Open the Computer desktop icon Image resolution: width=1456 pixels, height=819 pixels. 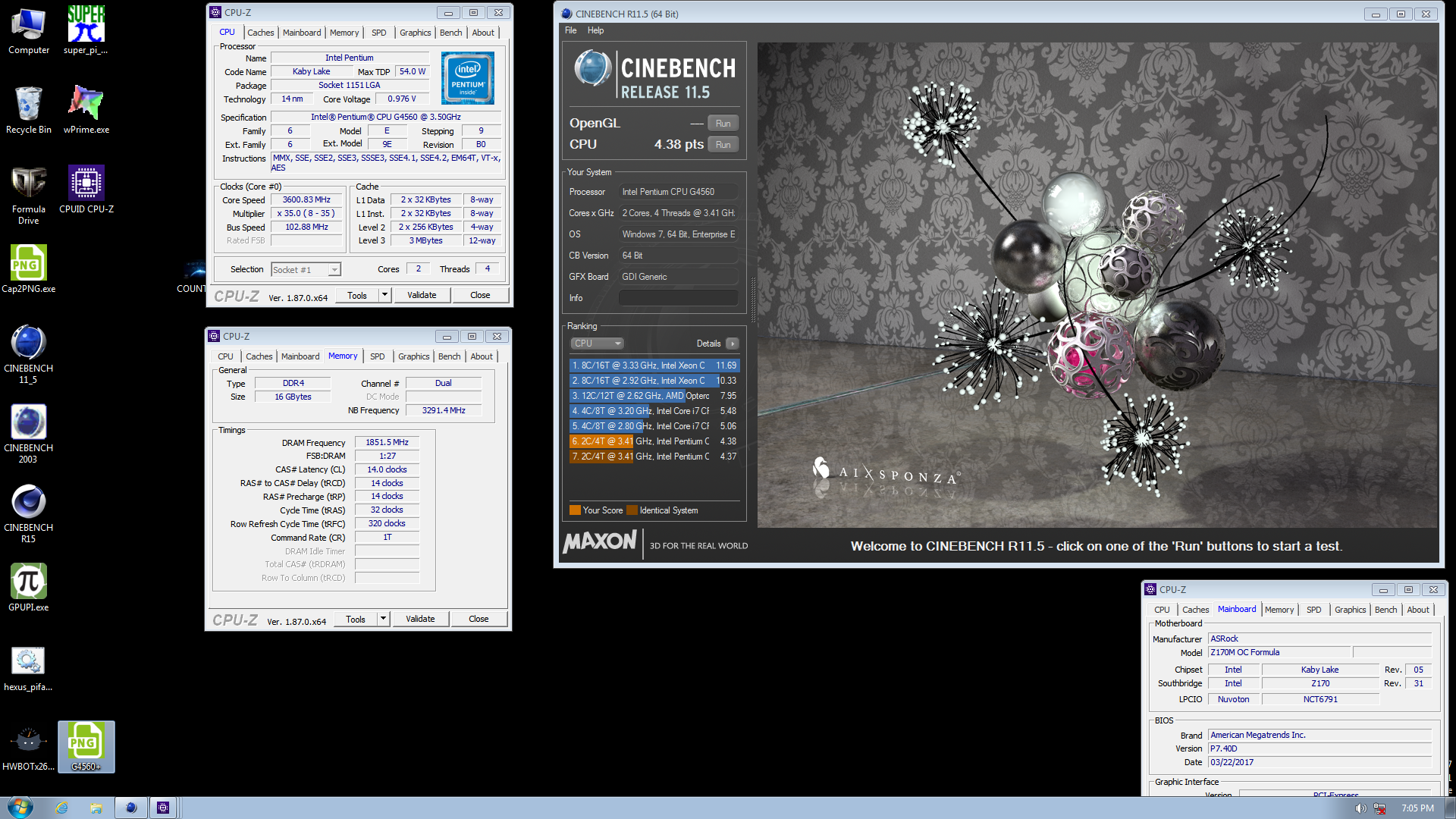(x=29, y=31)
